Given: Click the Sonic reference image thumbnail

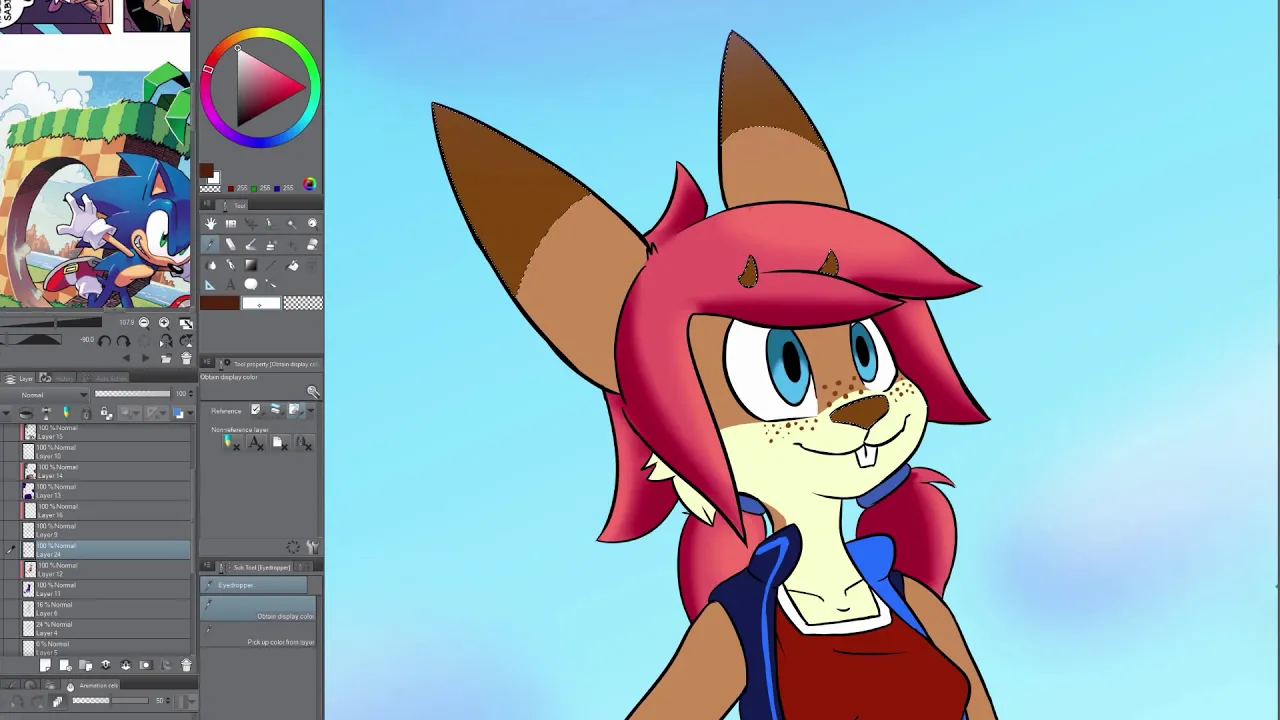Looking at the screenshot, I should tap(95, 188).
